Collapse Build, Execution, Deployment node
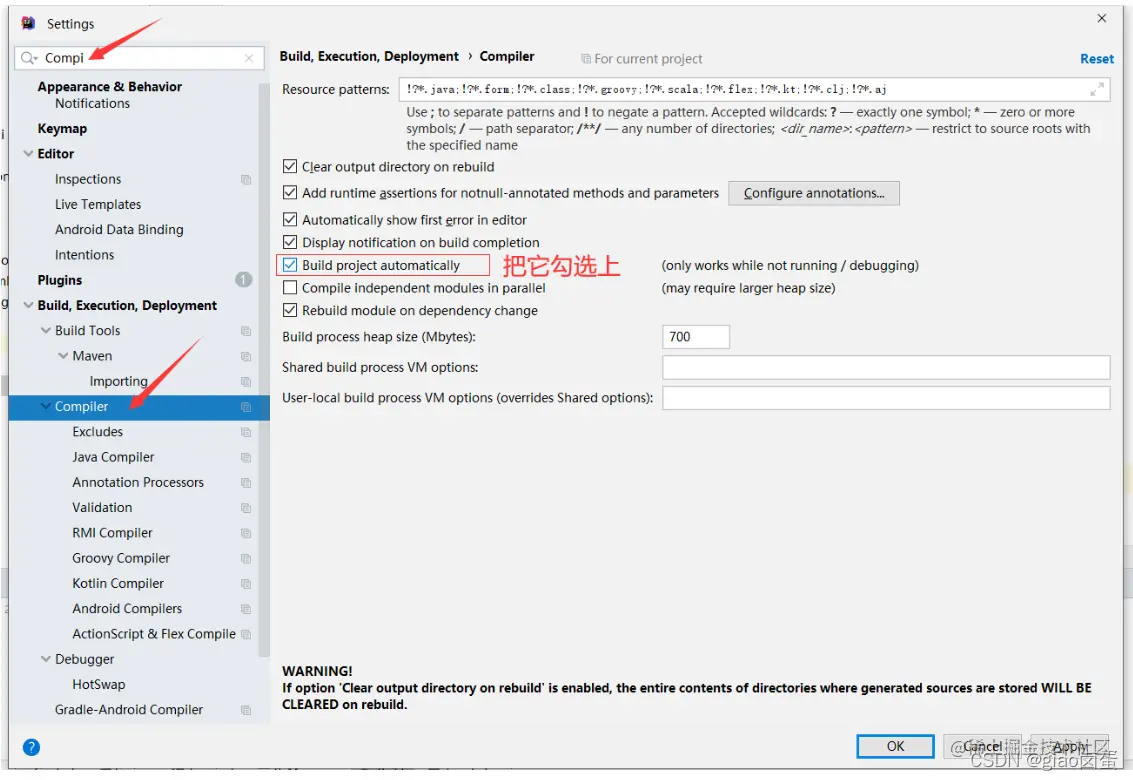 tap(28, 306)
